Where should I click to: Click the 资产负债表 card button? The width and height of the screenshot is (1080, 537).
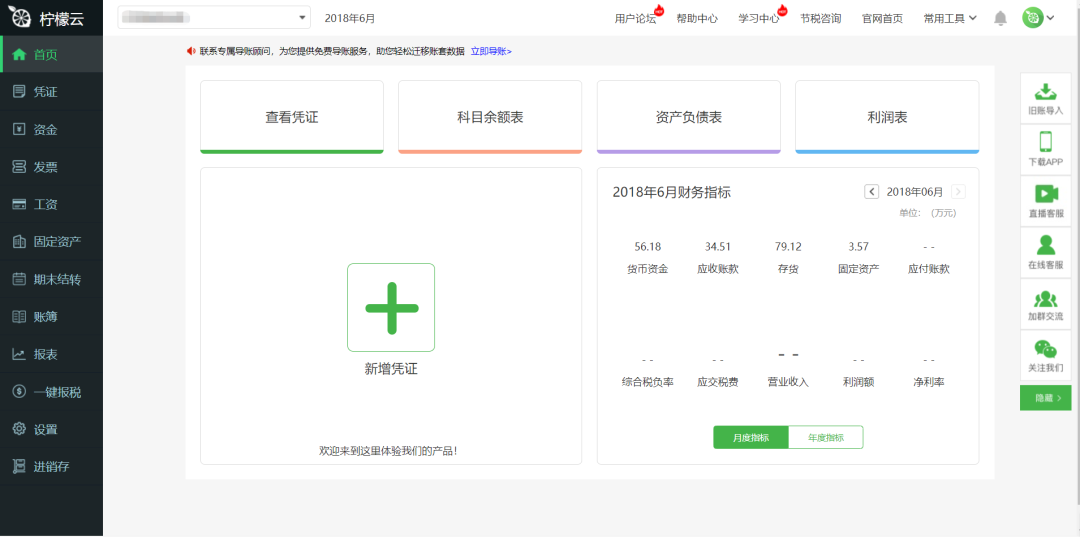coord(689,117)
